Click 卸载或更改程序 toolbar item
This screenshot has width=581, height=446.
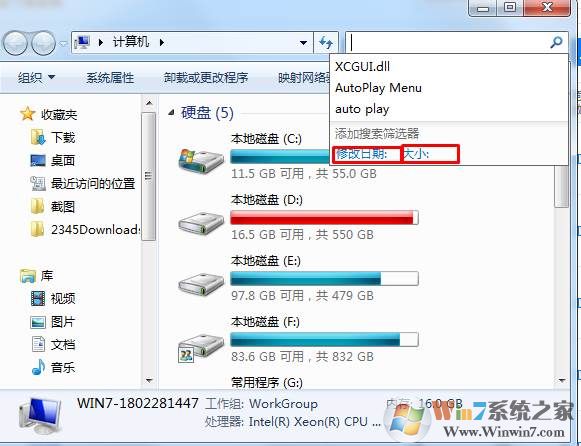[206, 77]
